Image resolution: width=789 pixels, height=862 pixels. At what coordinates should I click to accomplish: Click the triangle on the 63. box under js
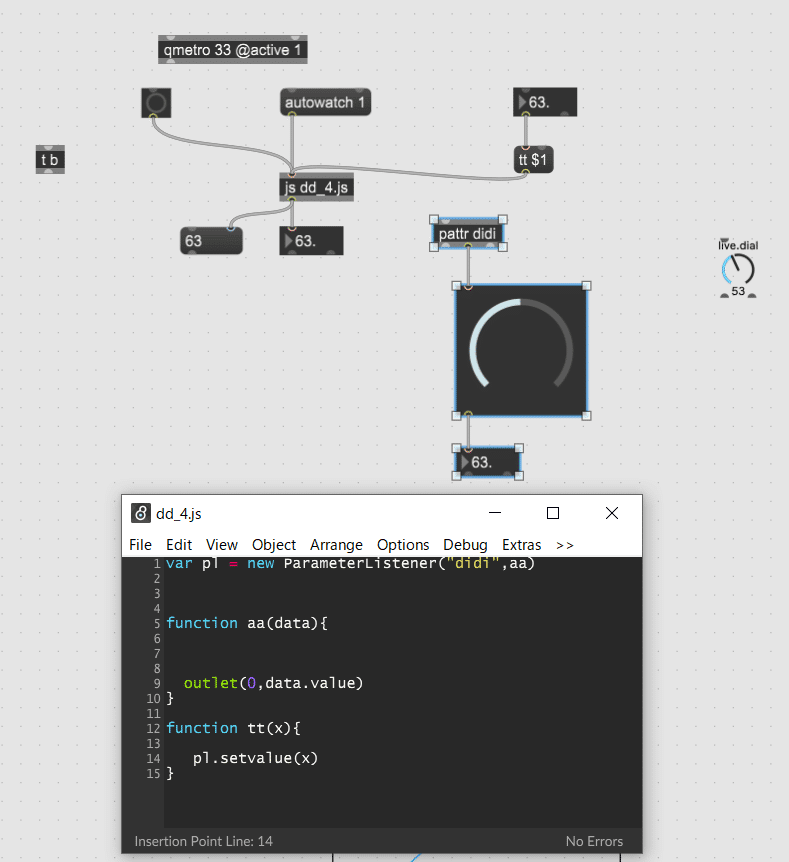tap(289, 241)
